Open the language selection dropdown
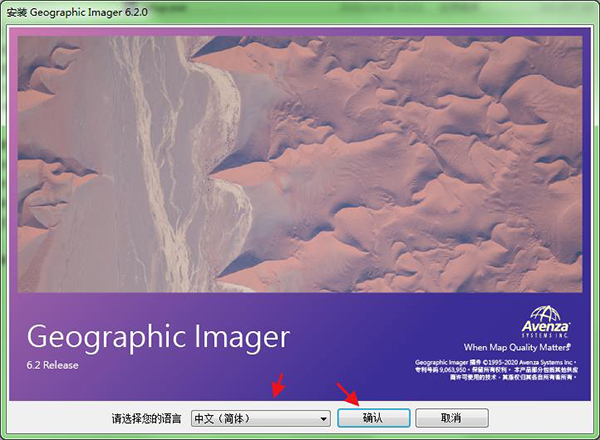Screen dimensions: 600x440 [261, 418]
